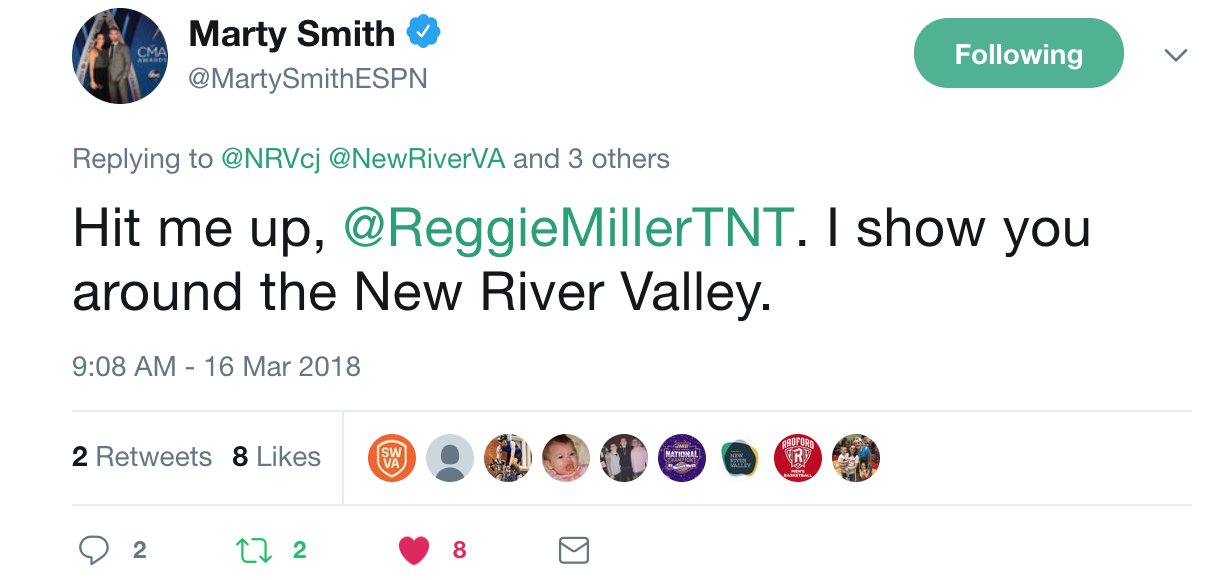The image size is (1216, 580).
Task: Click the reply speech bubble icon
Action: click(93, 549)
